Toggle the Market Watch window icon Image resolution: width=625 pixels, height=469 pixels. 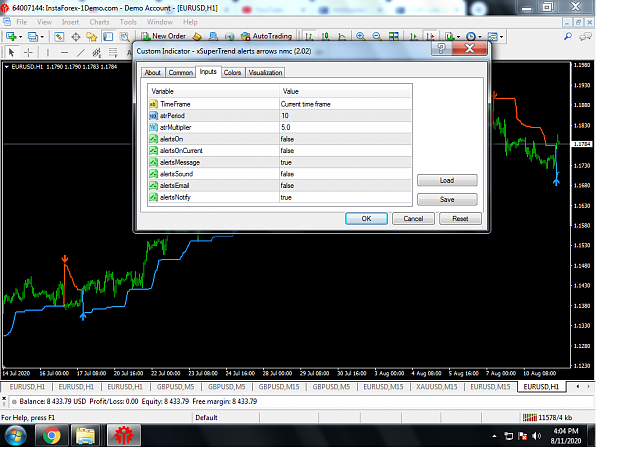tap(59, 37)
